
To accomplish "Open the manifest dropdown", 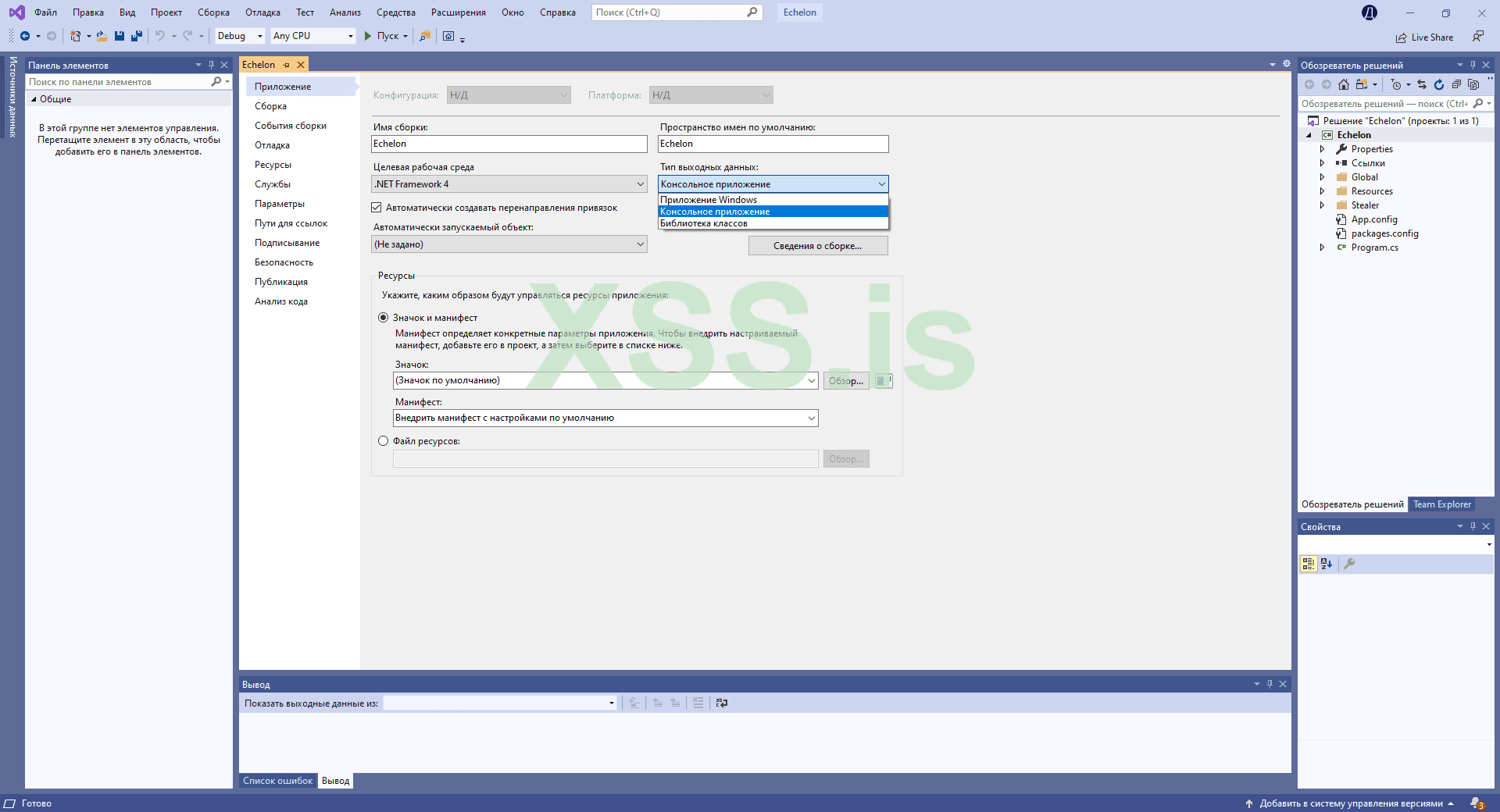I will 605,418.
